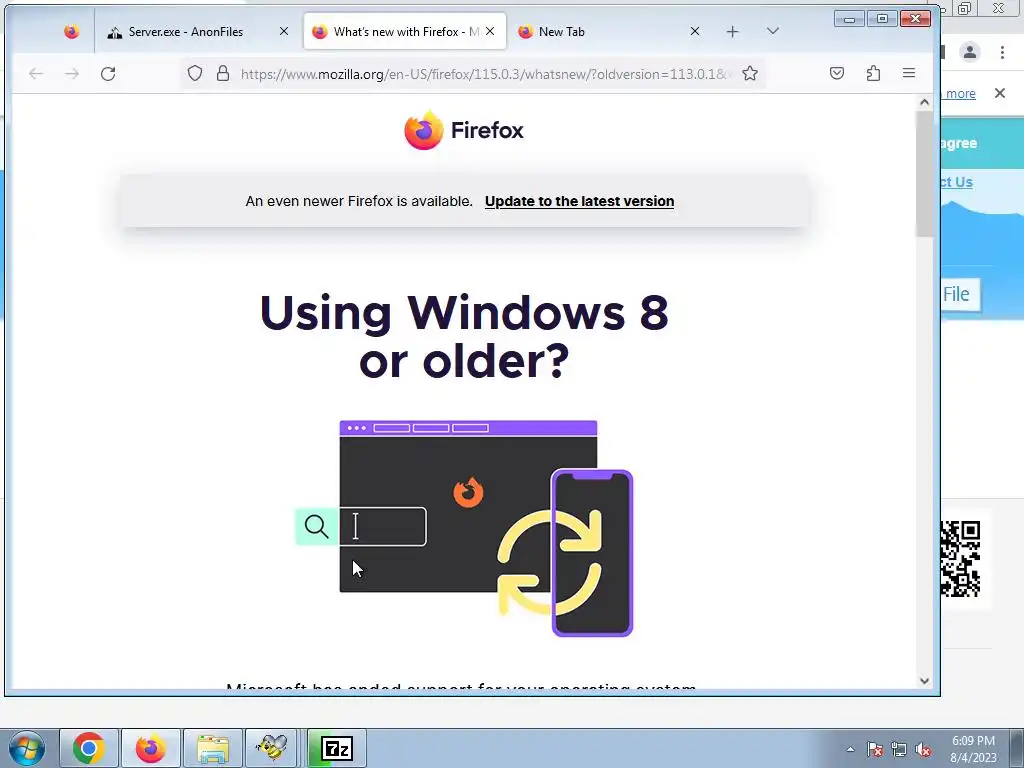Click the 'ct Us' link in Chrome window
Screen dimensions: 1024x768
click(957, 182)
